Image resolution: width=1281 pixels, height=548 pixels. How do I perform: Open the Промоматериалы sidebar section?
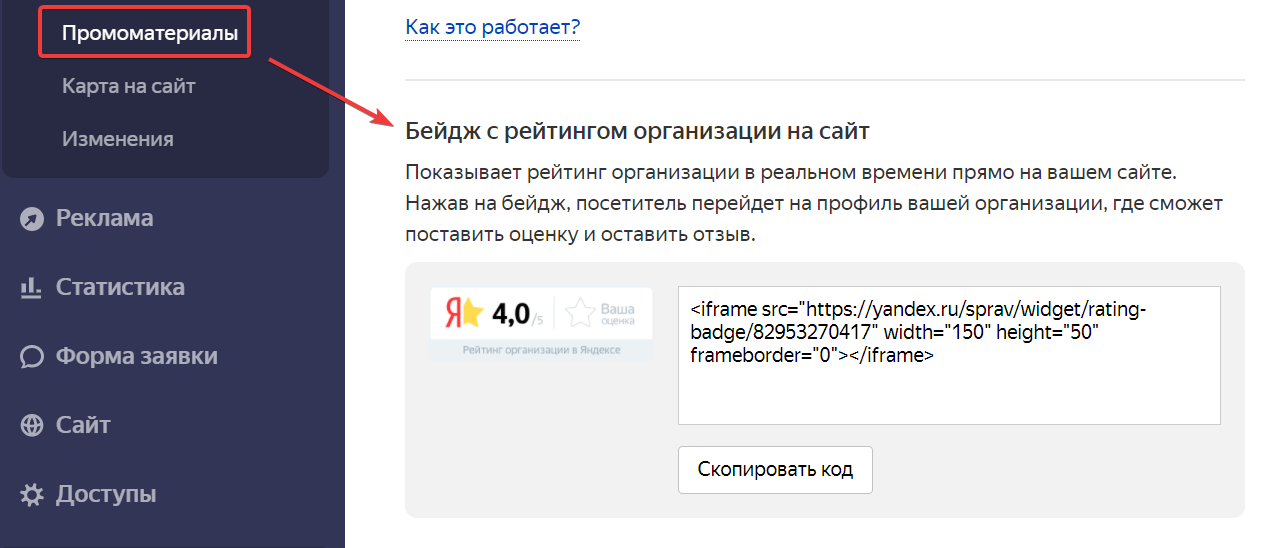point(150,33)
